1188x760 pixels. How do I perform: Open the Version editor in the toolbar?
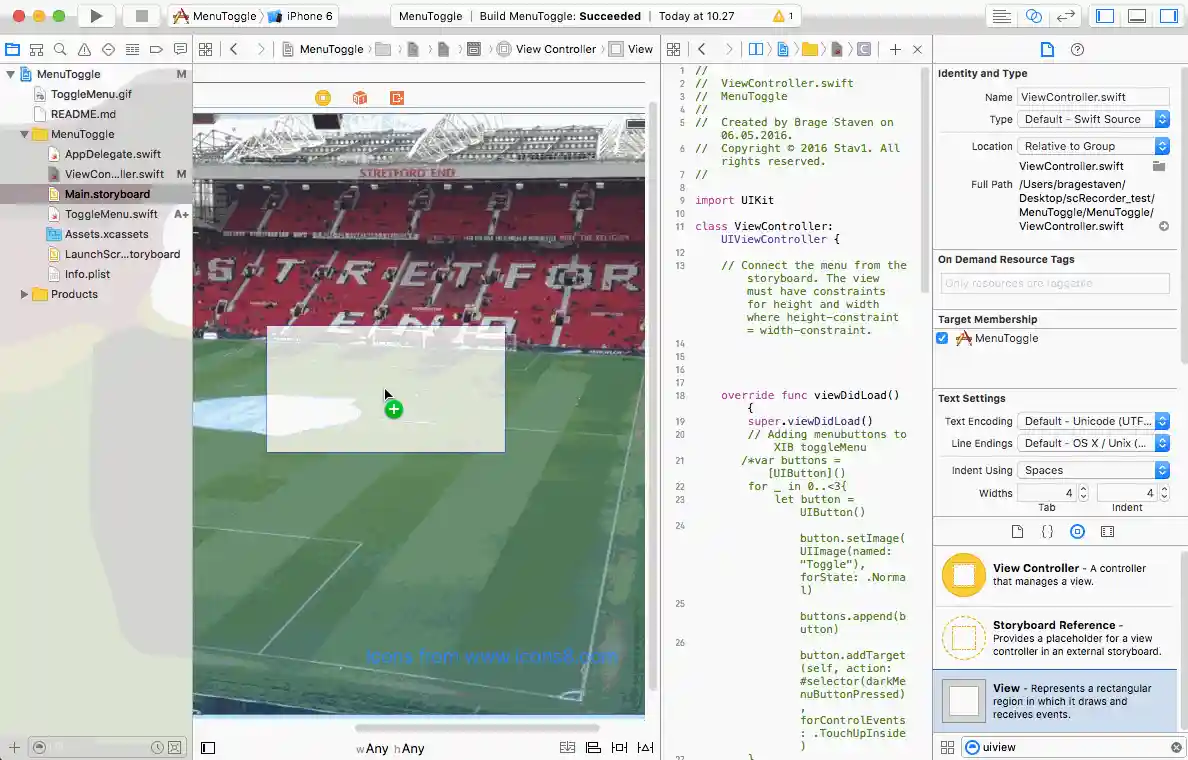pos(1066,16)
